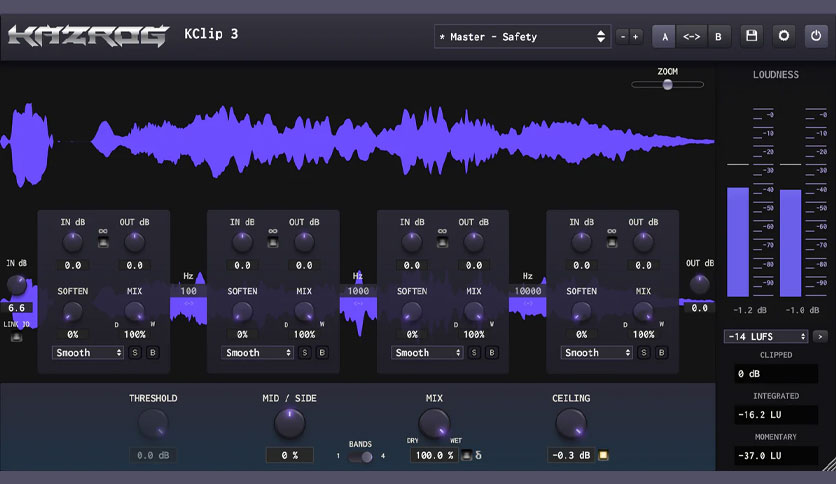Bypass band 4 with B button
This screenshot has height=484, width=836.
click(x=661, y=353)
